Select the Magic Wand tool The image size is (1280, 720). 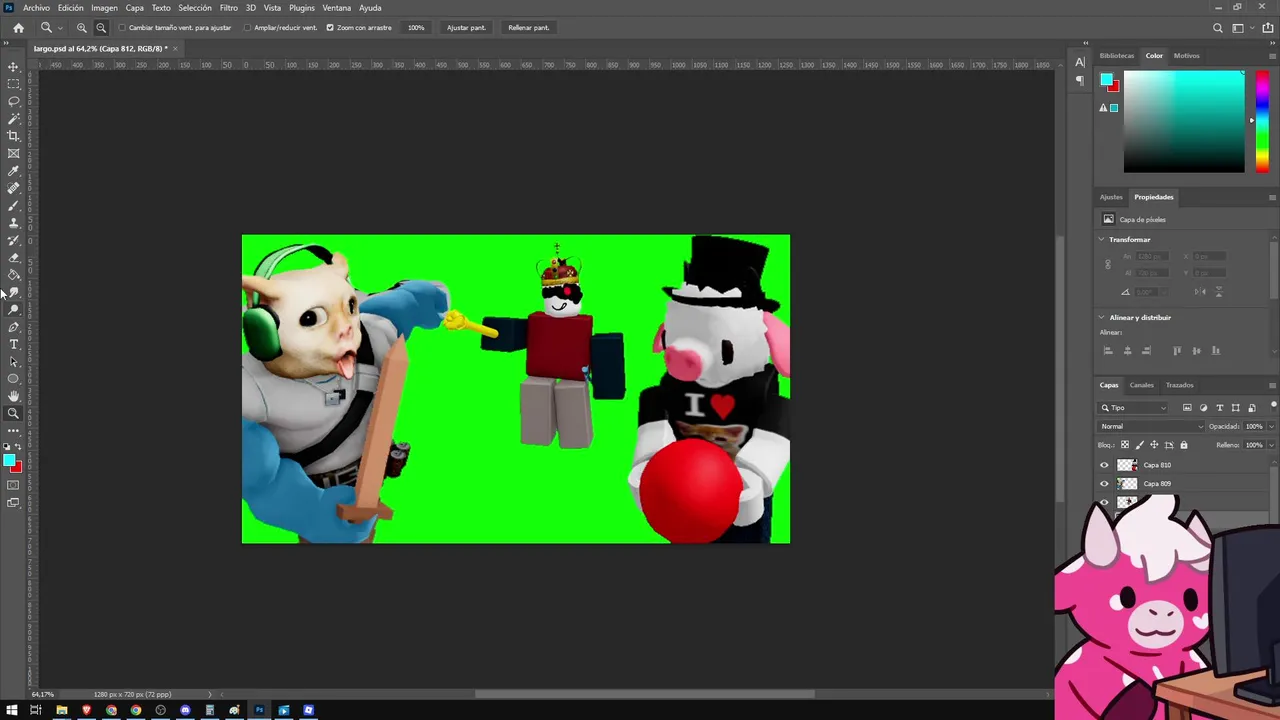(14, 119)
